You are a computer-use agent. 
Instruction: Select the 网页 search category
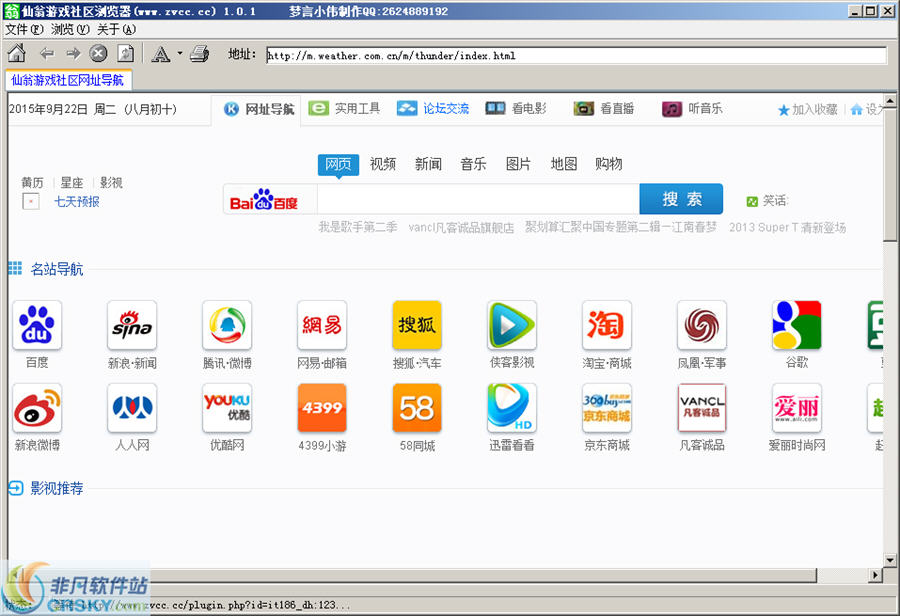[x=338, y=165]
